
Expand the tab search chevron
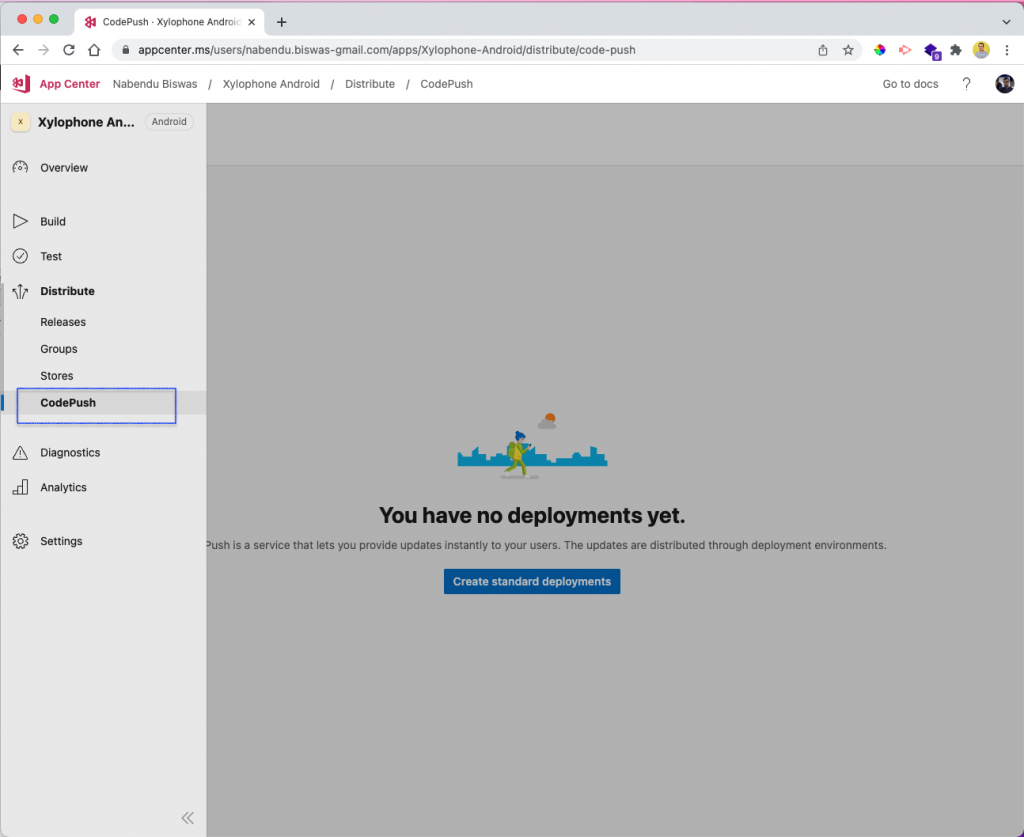coord(1006,22)
